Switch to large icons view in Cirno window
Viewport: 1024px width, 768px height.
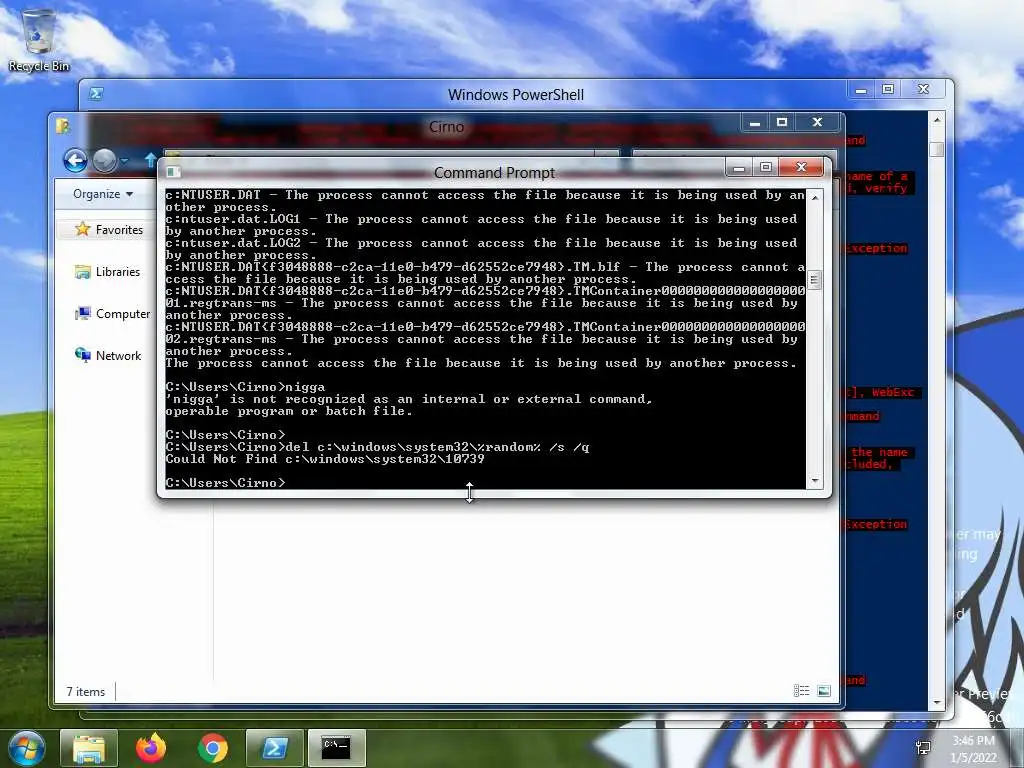tap(824, 691)
